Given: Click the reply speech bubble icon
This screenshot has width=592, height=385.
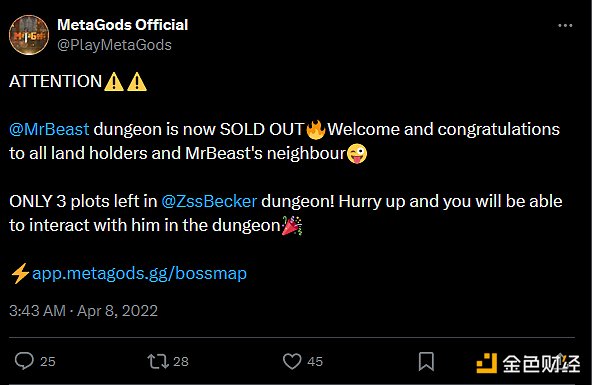Looking at the screenshot, I should click(x=24, y=361).
